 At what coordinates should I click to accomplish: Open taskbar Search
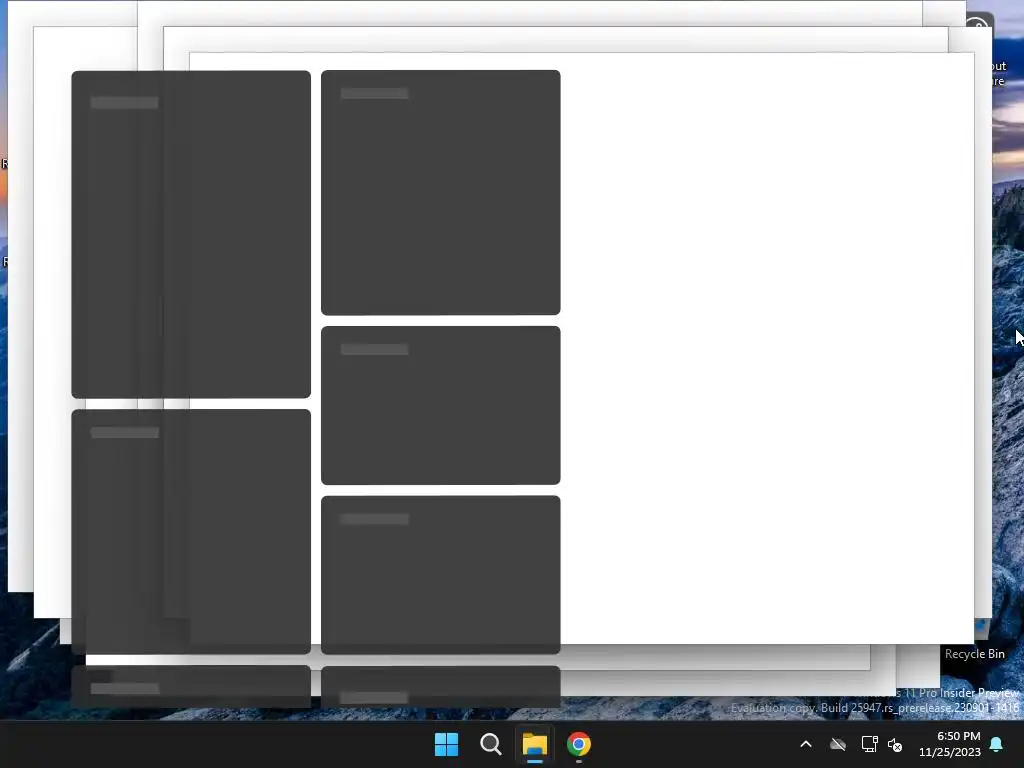point(490,744)
